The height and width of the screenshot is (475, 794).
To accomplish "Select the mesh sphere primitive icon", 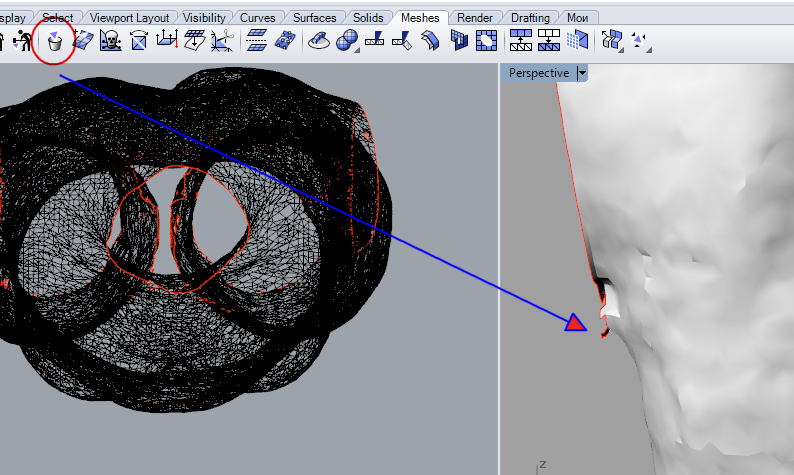I will point(347,41).
